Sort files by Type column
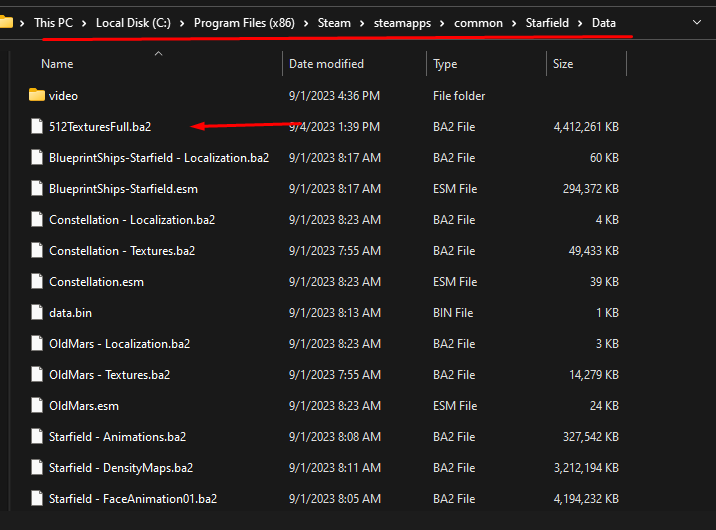The height and width of the screenshot is (530, 716). [445, 64]
